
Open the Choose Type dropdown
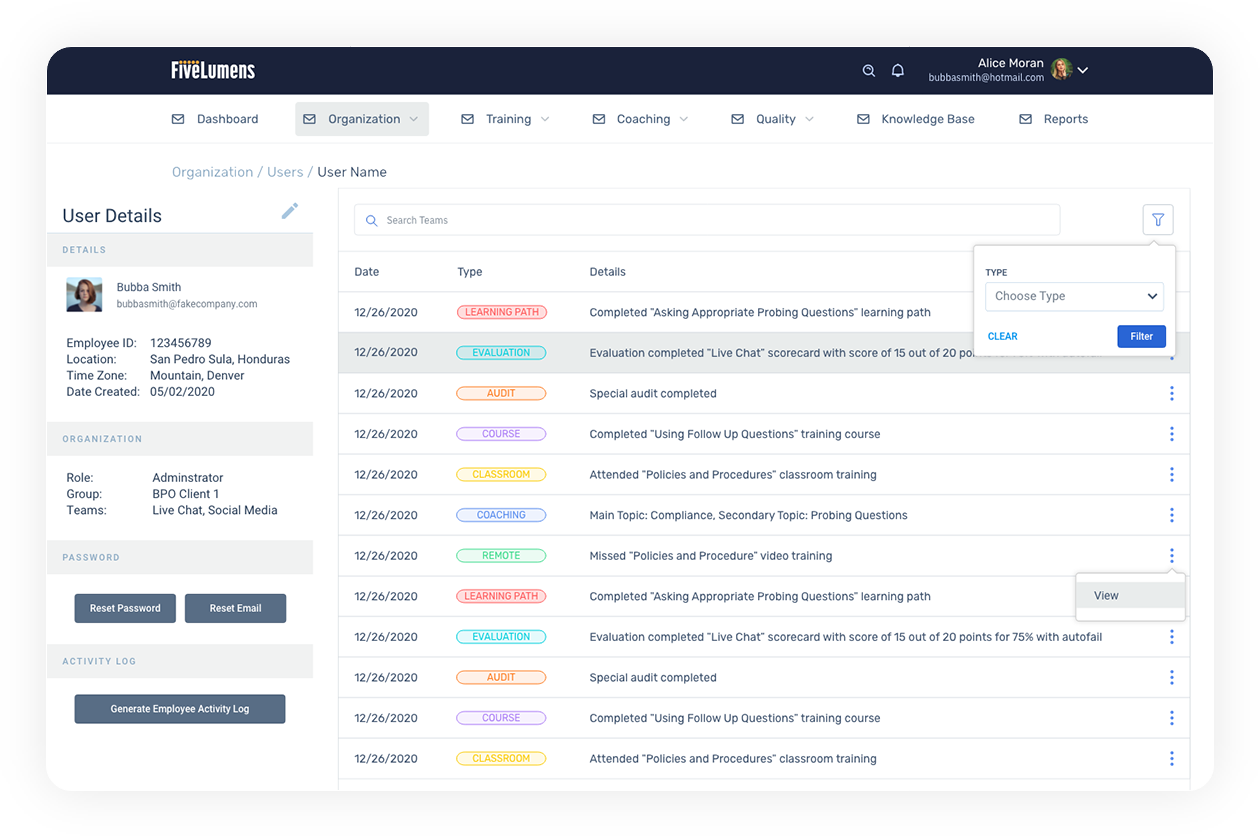tap(1074, 296)
